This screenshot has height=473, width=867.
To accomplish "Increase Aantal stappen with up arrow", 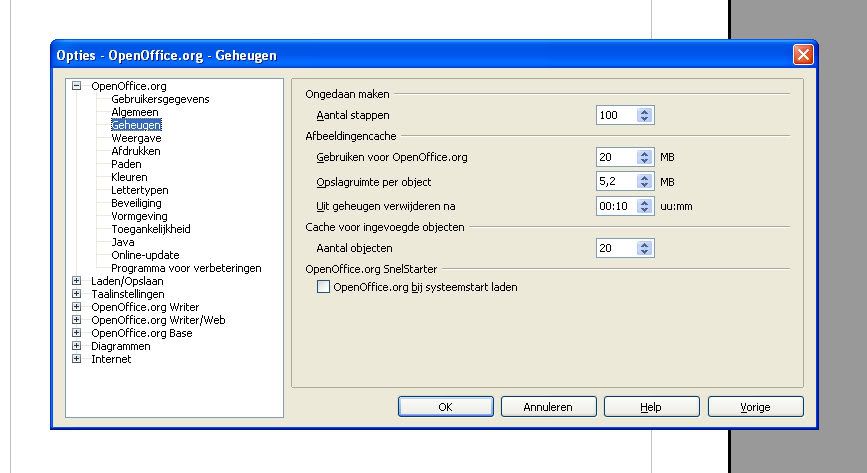I will click(644, 112).
